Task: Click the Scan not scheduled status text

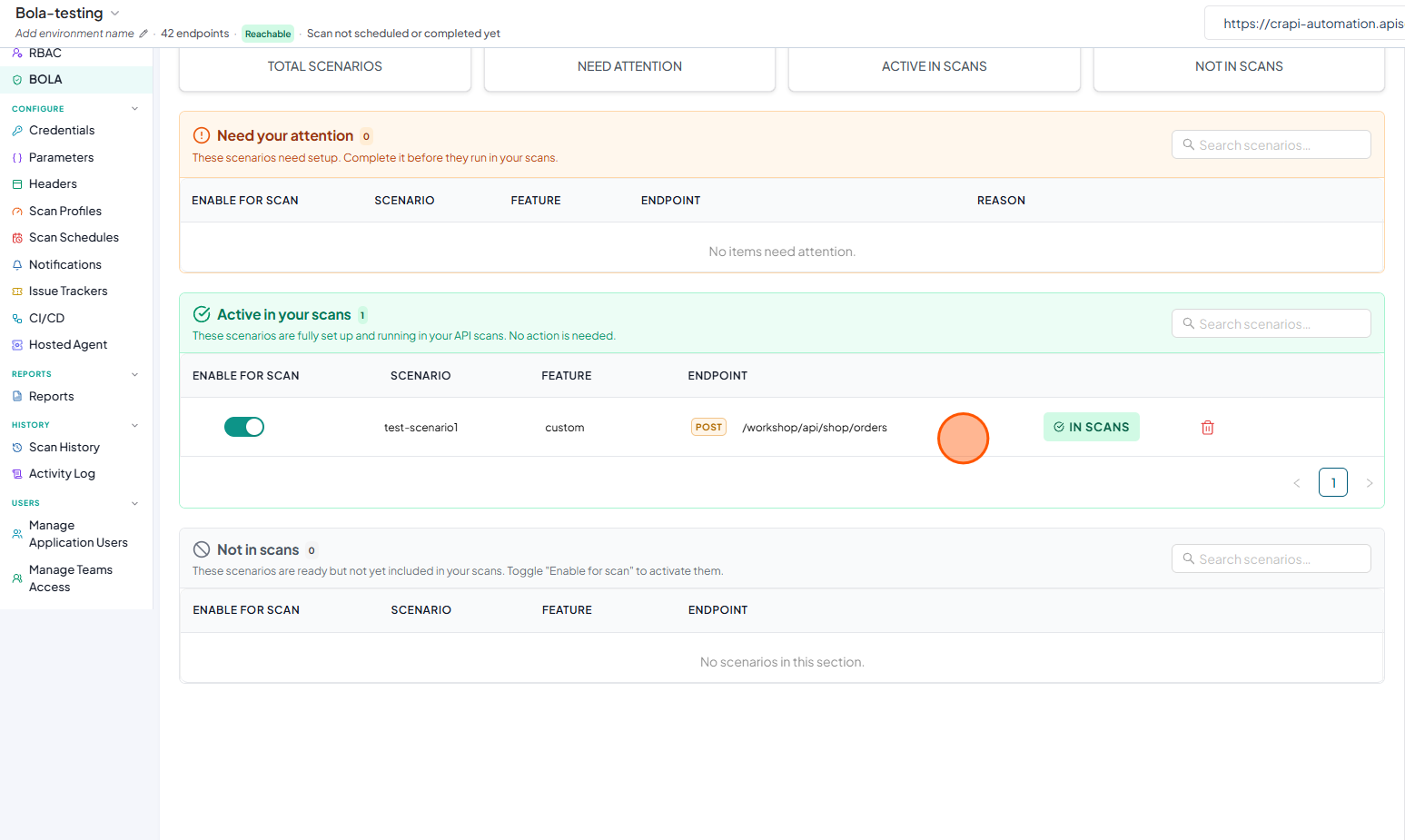Action: (403, 34)
